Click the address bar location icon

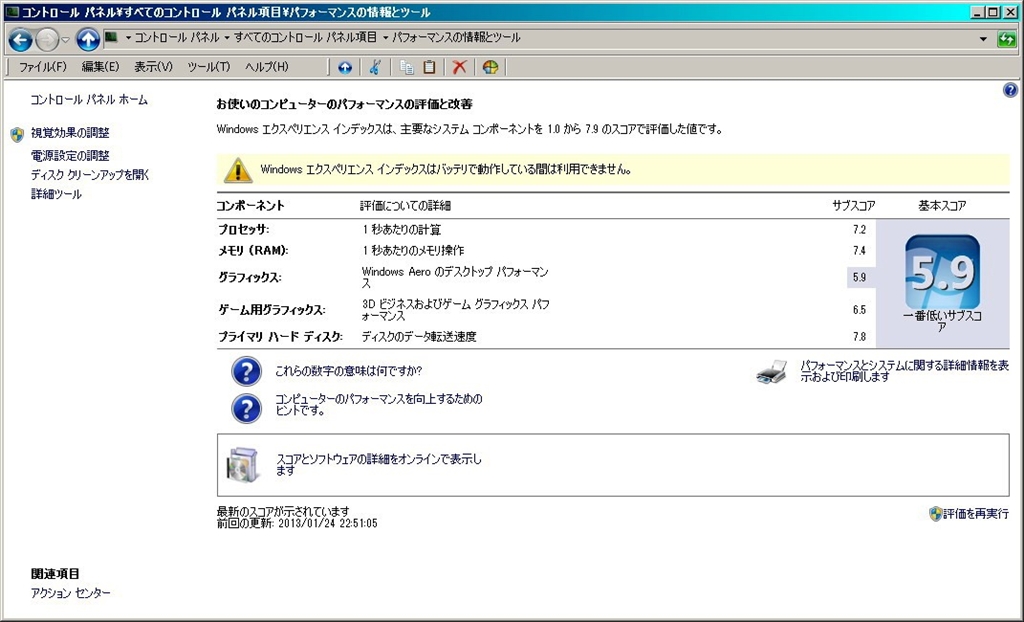111,38
